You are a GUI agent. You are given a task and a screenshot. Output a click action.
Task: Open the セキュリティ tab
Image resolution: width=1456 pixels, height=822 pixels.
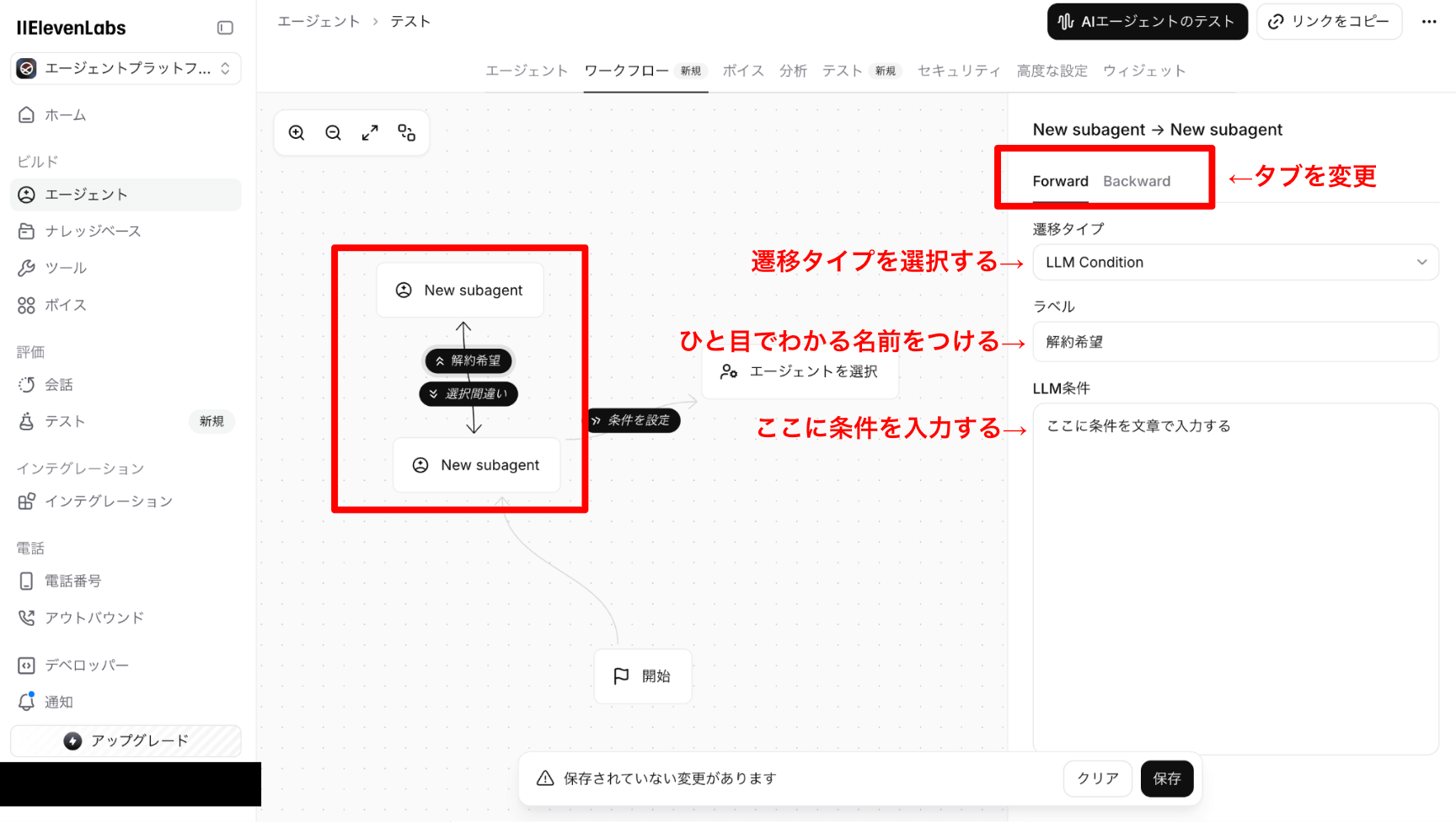click(x=959, y=71)
